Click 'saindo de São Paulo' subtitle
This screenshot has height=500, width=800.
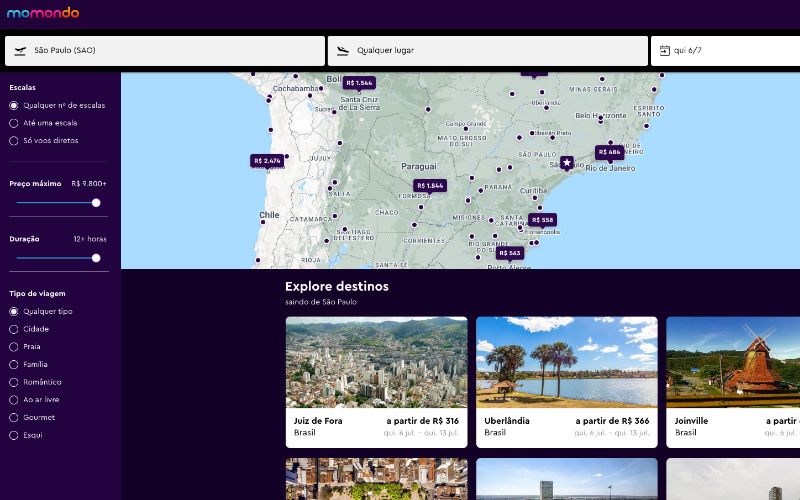tap(321, 302)
